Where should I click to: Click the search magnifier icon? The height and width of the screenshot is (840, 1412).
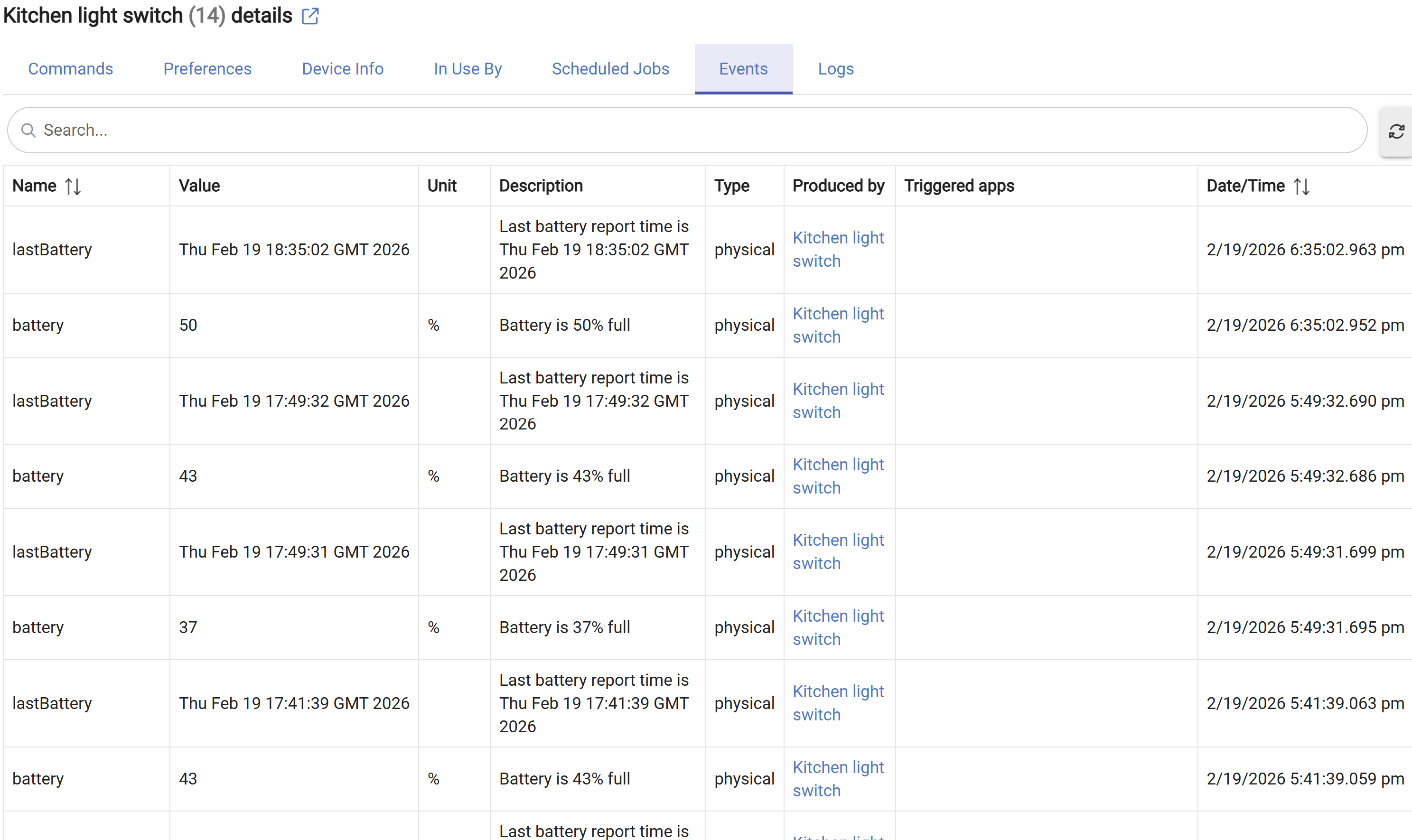pos(28,131)
